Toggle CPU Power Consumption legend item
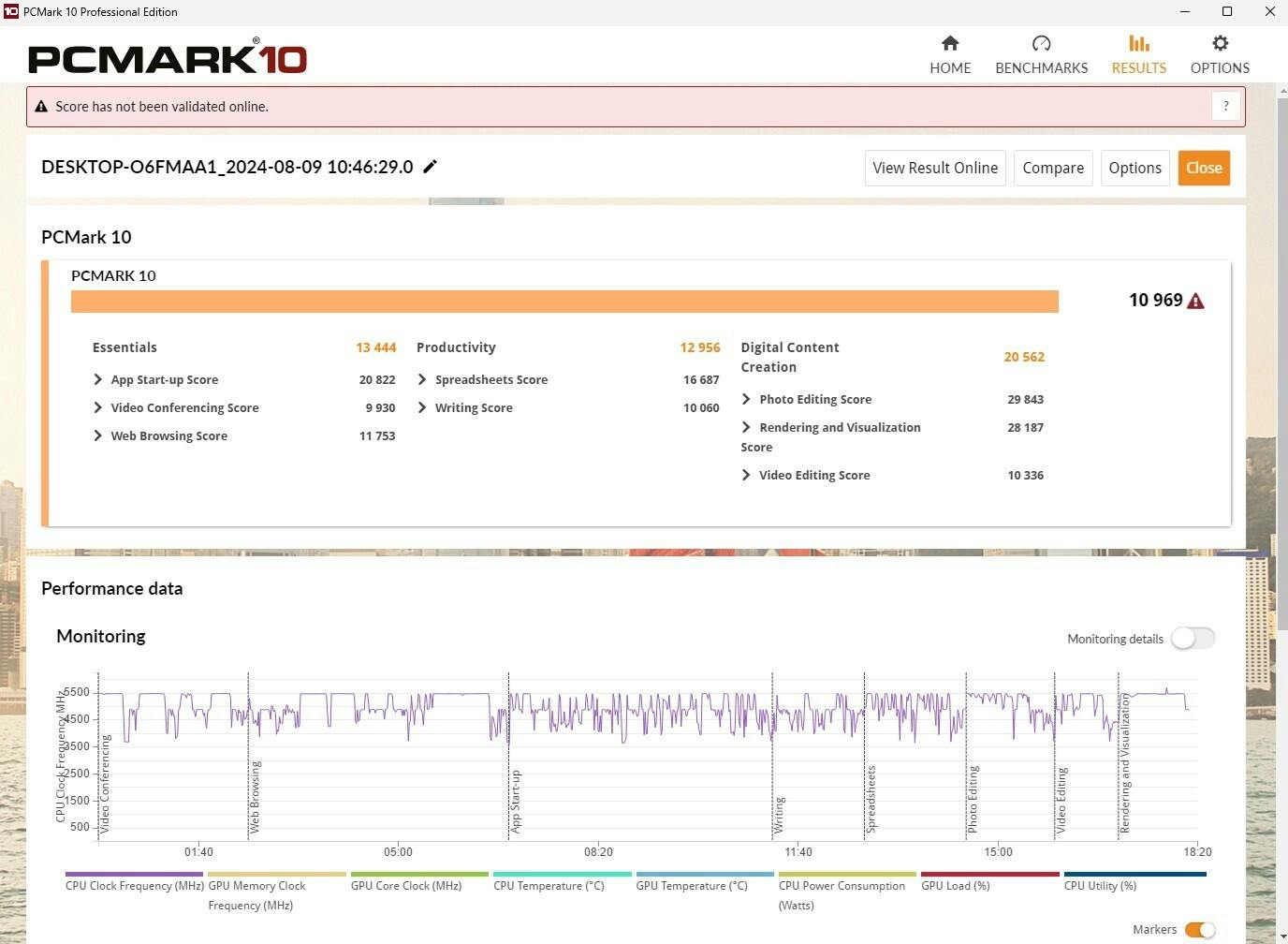1288x944 pixels. [x=847, y=892]
